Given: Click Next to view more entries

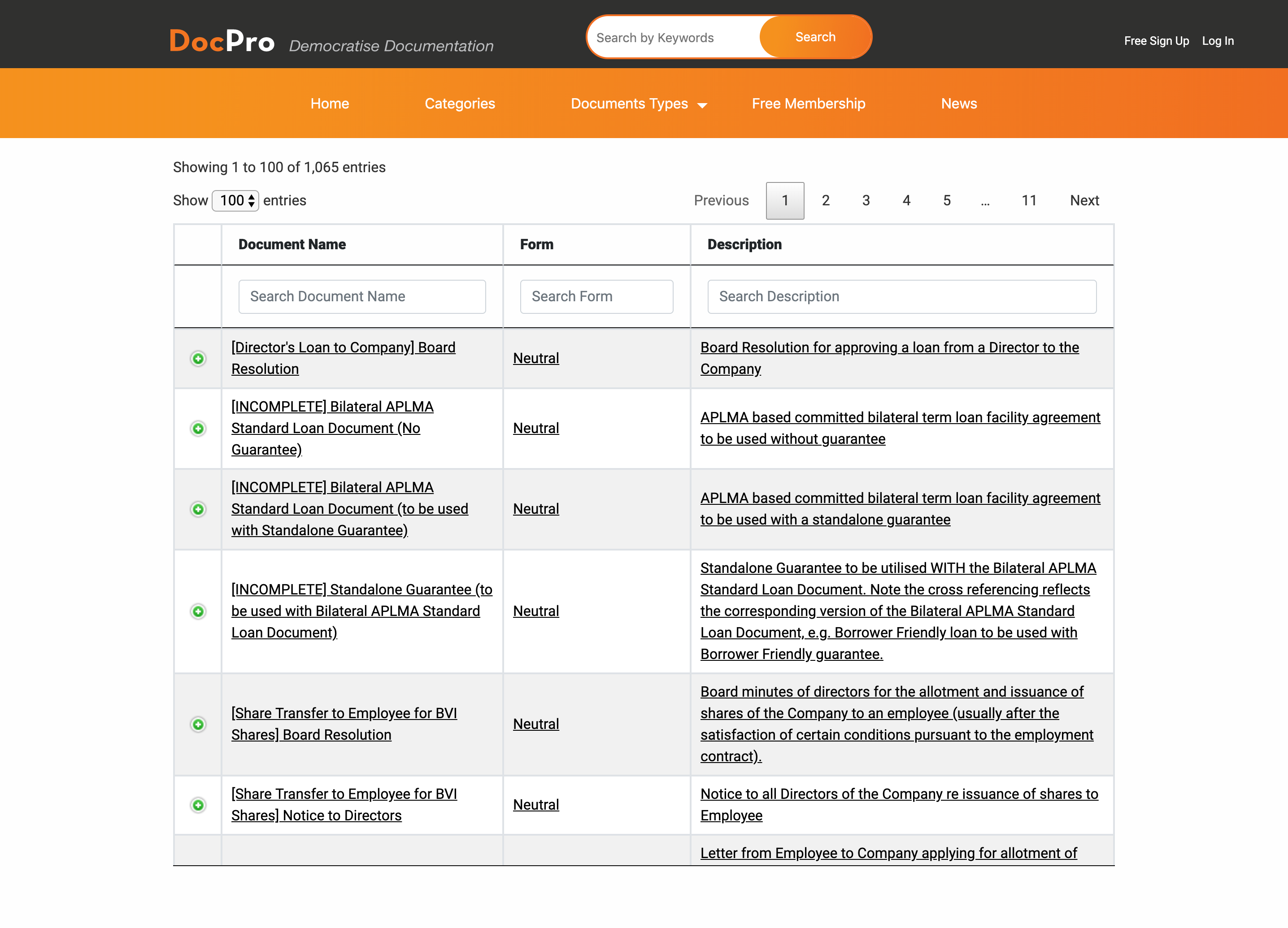Looking at the screenshot, I should pos(1083,200).
